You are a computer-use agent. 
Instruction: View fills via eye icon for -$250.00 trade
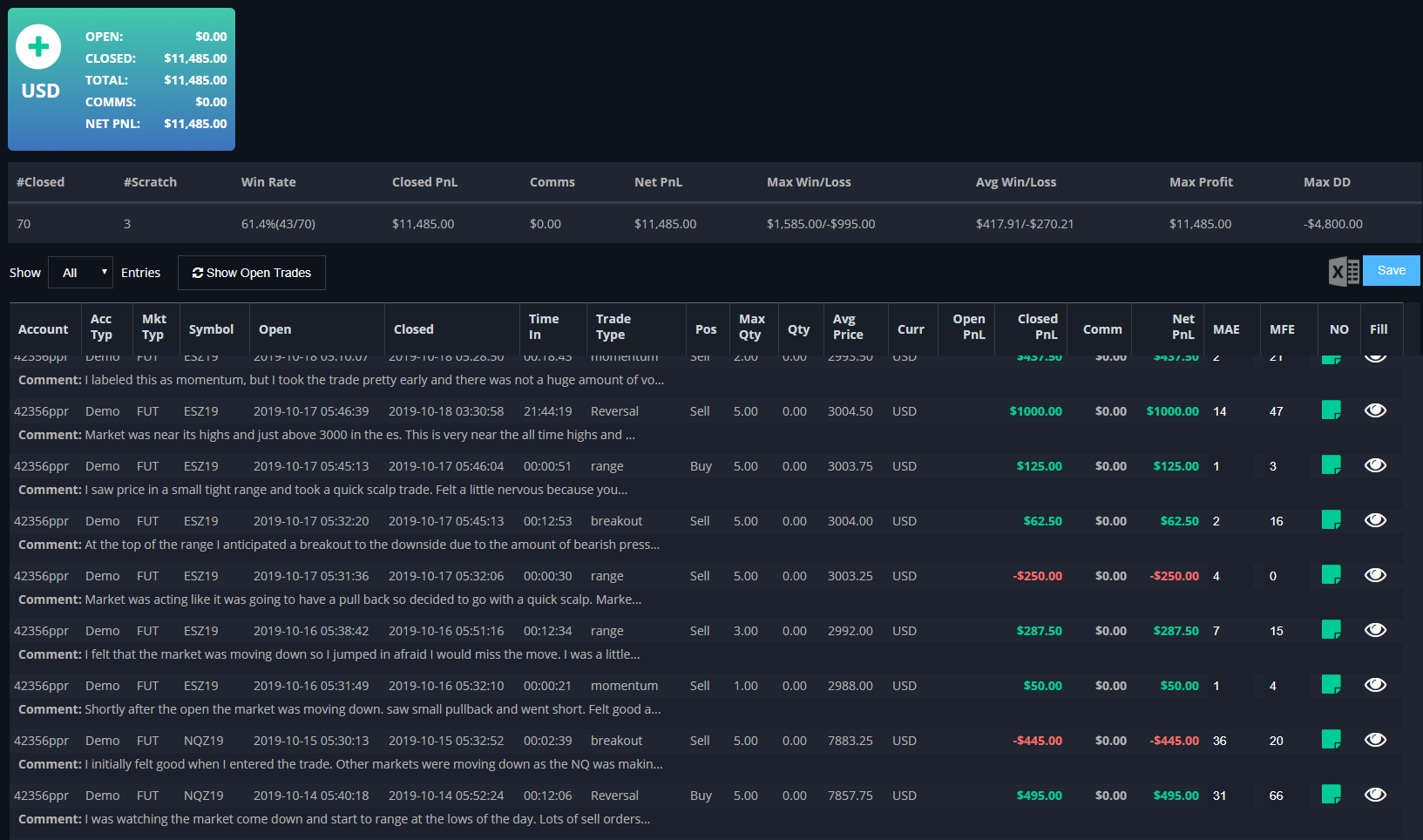[x=1375, y=575]
